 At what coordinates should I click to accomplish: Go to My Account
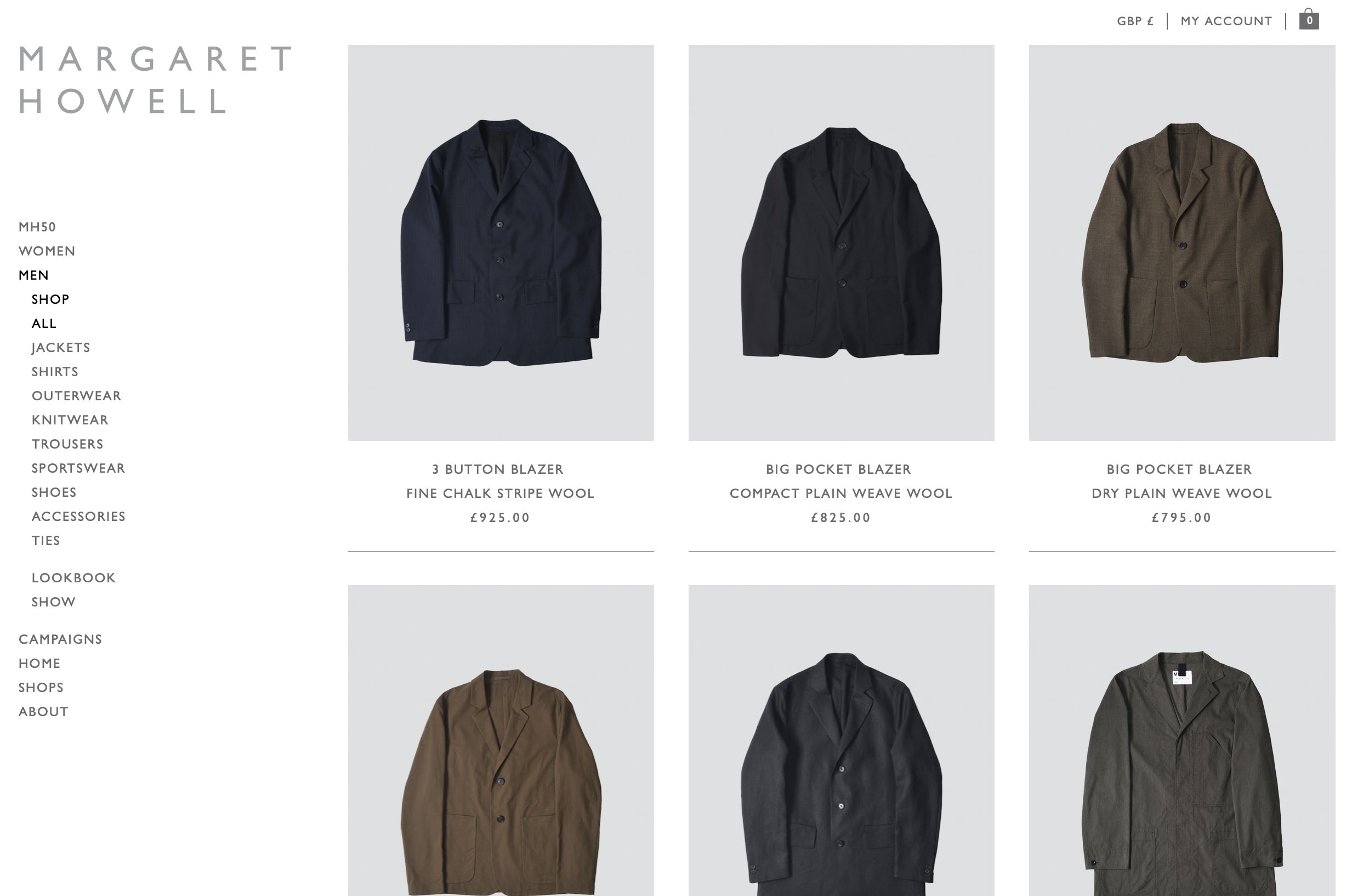1226,21
